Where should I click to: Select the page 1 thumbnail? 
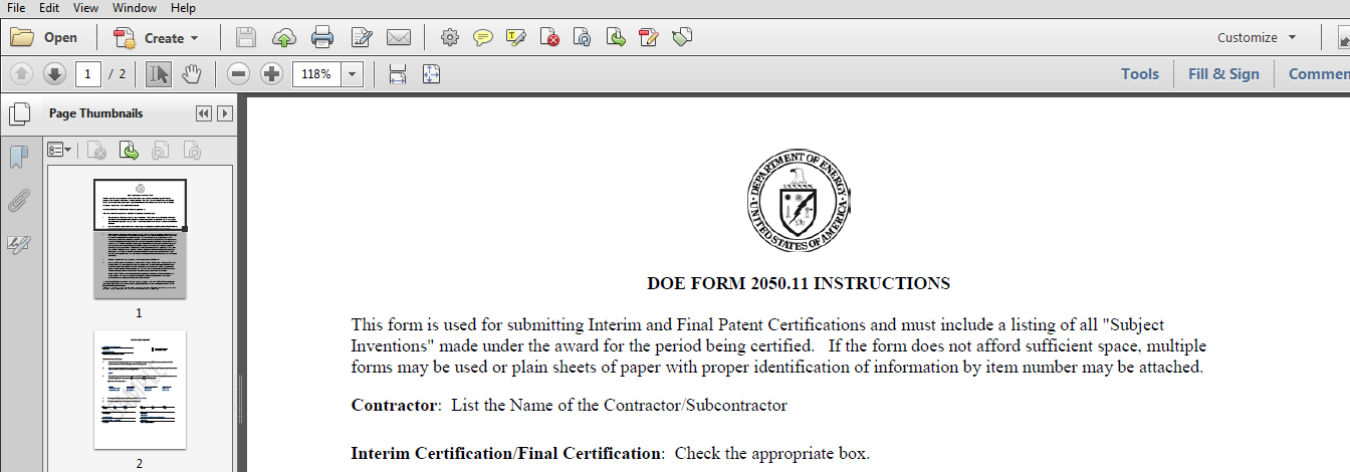[x=140, y=239]
